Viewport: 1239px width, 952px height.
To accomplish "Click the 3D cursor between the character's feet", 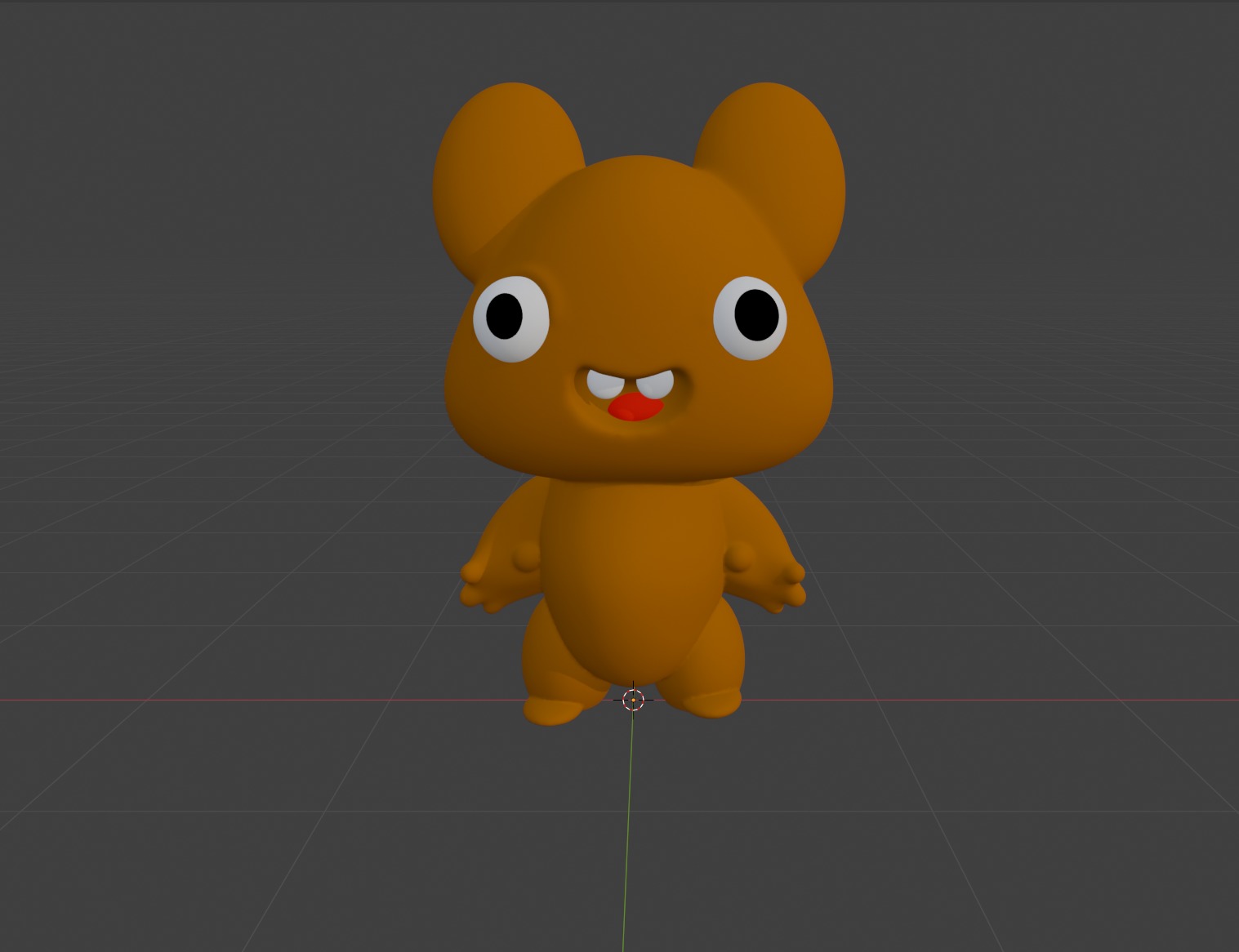I will click(x=633, y=700).
